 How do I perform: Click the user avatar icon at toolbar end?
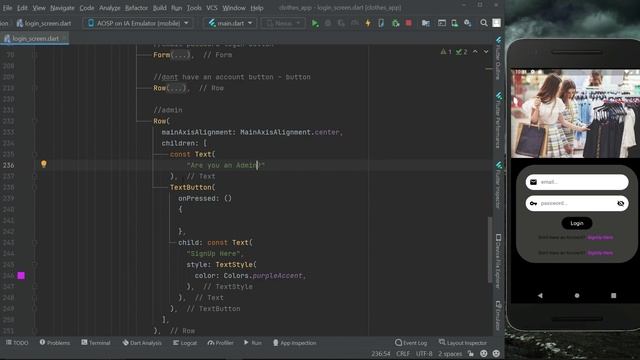pos(496,23)
